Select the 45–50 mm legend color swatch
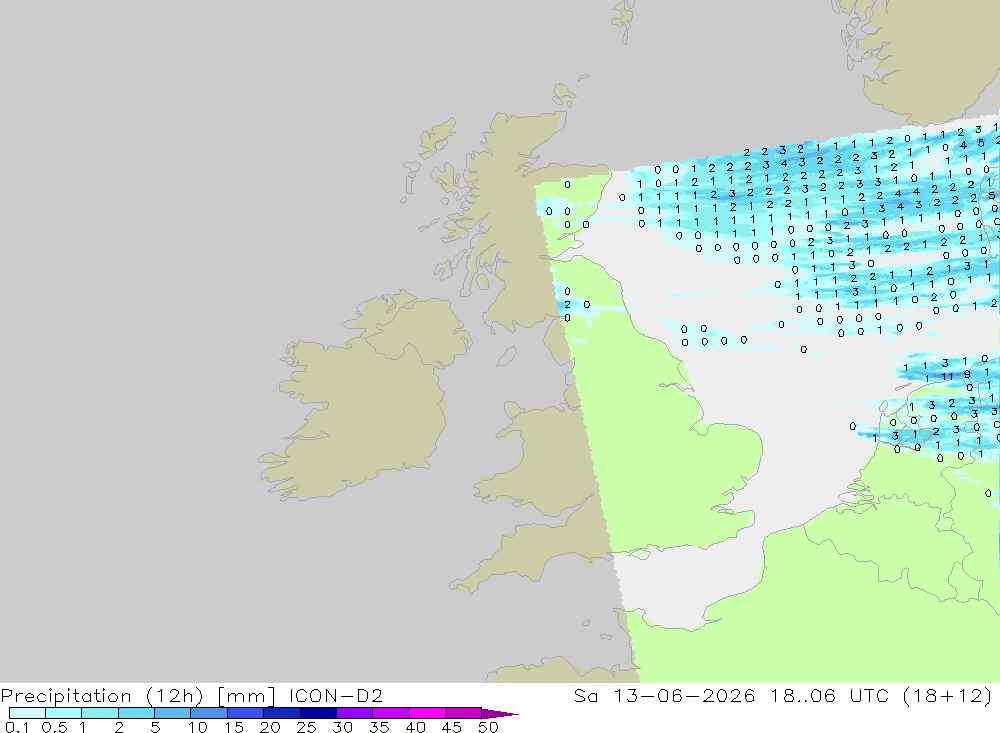 point(463,713)
